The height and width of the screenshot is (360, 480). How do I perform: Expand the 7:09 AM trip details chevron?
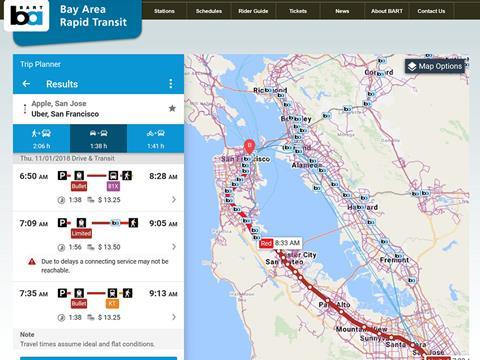[x=174, y=247]
